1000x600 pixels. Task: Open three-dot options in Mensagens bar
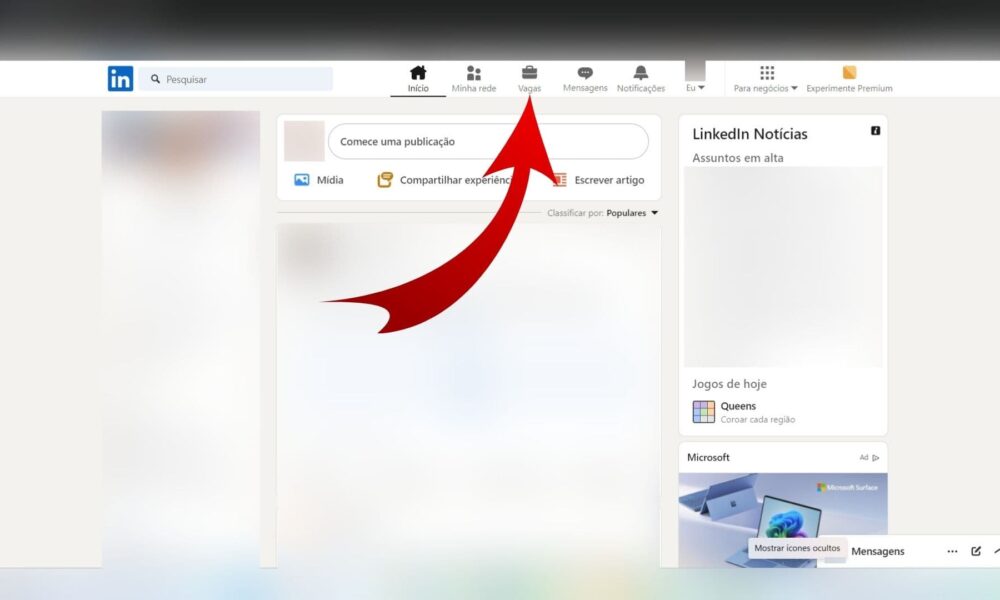point(952,551)
